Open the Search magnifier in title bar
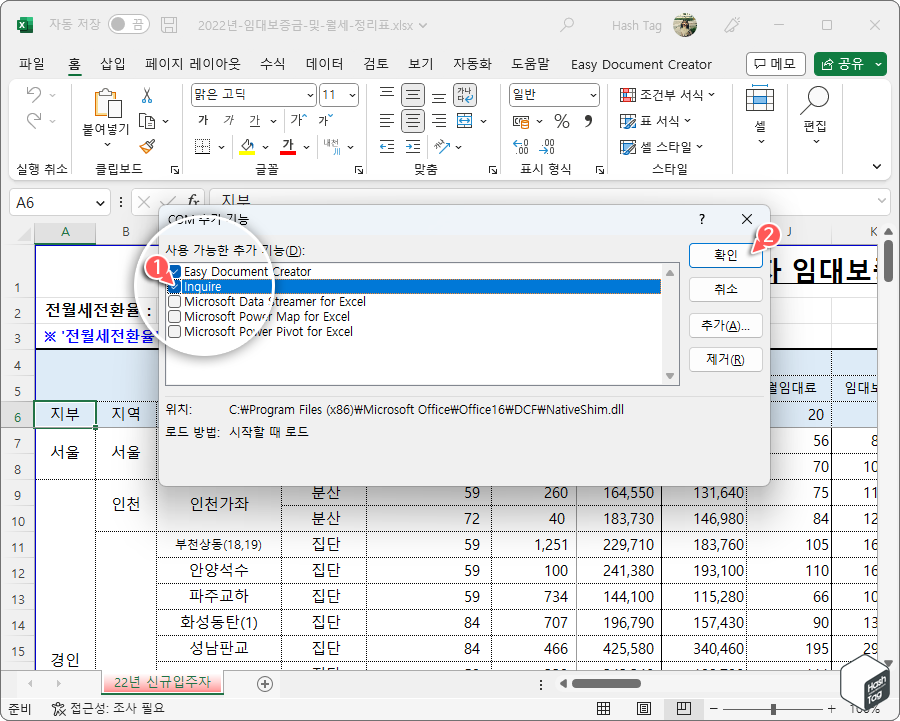Screen dimensions: 900x721 click(x=567, y=25)
